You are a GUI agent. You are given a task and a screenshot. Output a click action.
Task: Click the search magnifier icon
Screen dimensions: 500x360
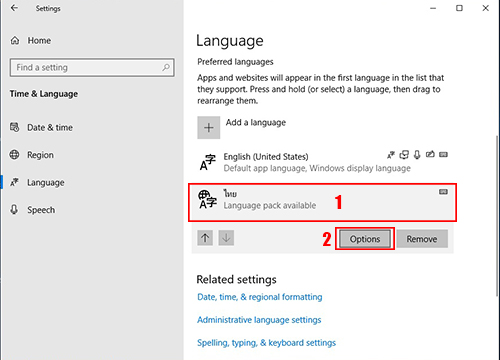coord(166,68)
